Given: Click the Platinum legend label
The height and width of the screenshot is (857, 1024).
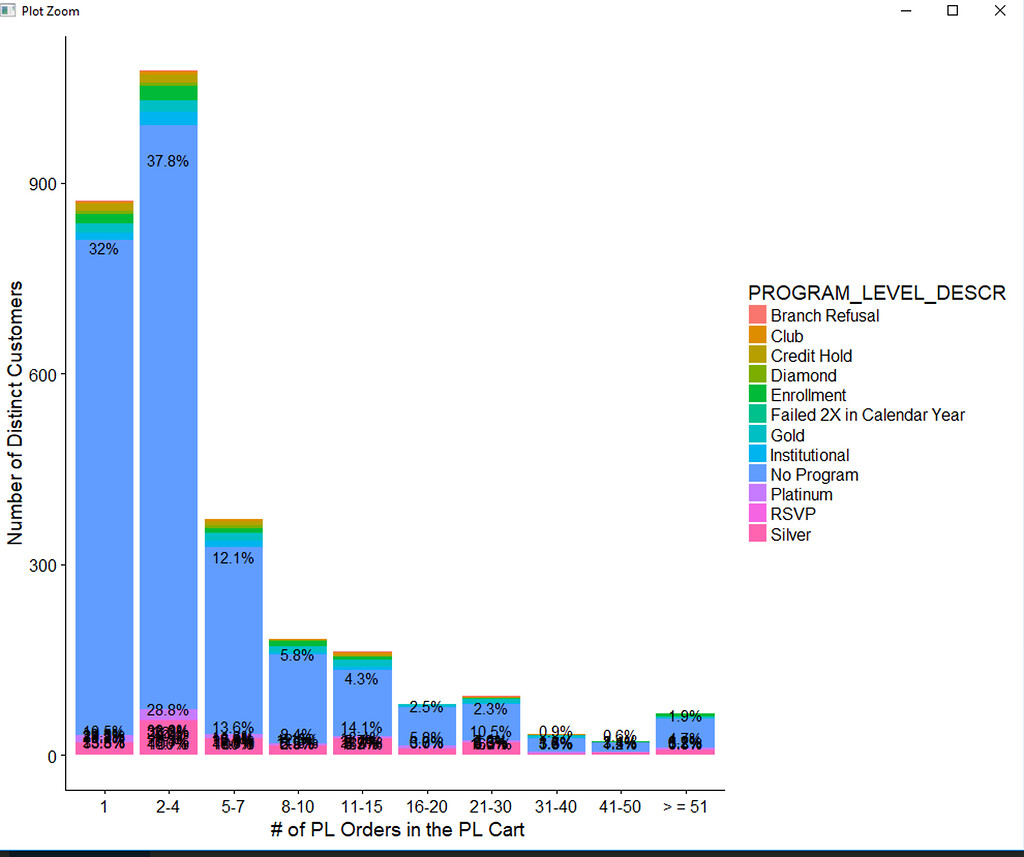Looking at the screenshot, I should click(x=801, y=494).
